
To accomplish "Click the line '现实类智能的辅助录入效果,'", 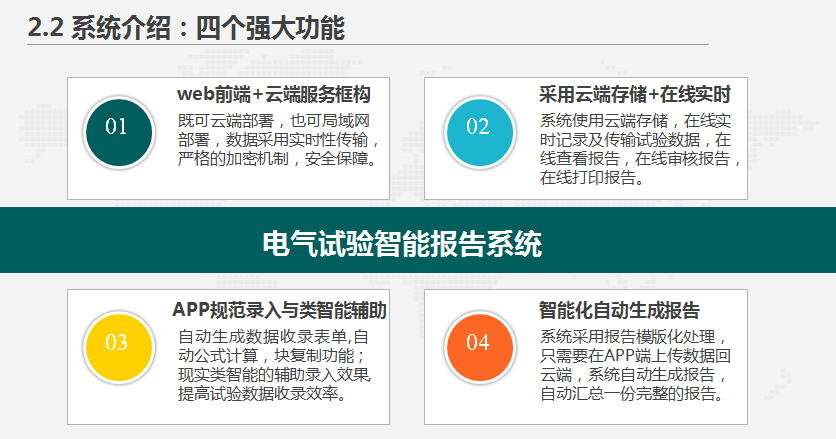I will point(275,374).
